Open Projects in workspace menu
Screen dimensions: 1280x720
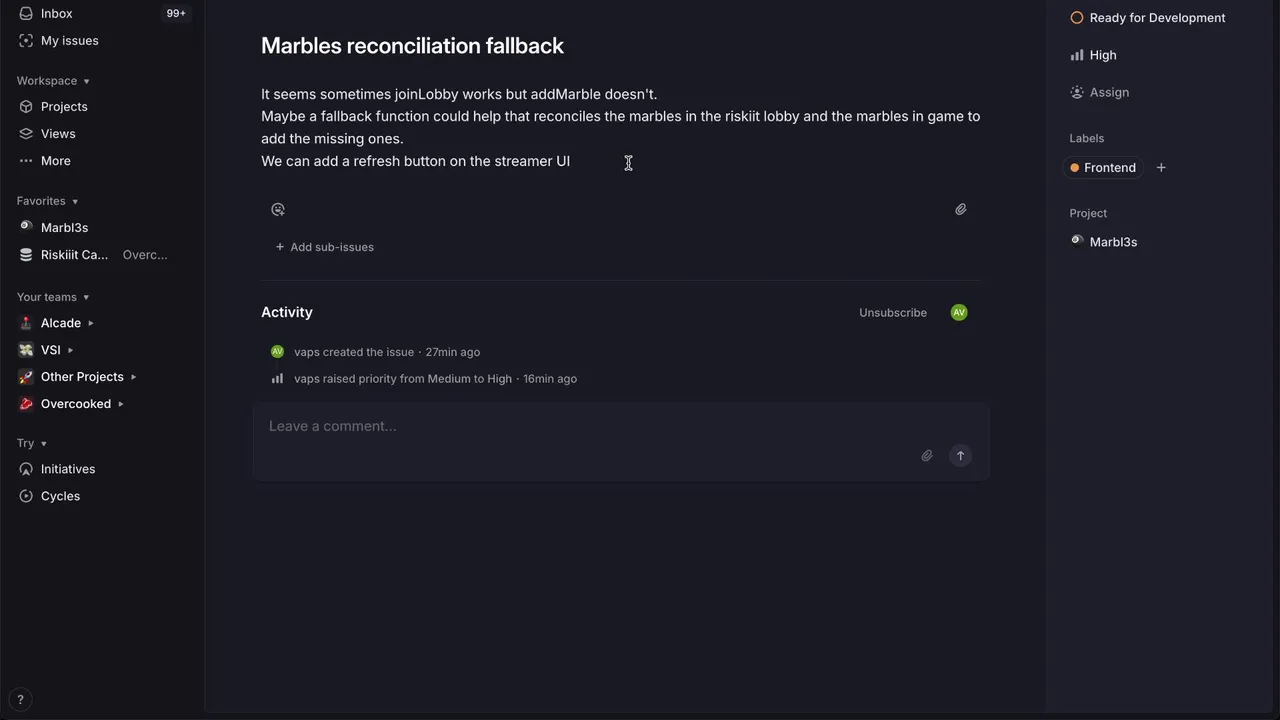pyautogui.click(x=63, y=107)
